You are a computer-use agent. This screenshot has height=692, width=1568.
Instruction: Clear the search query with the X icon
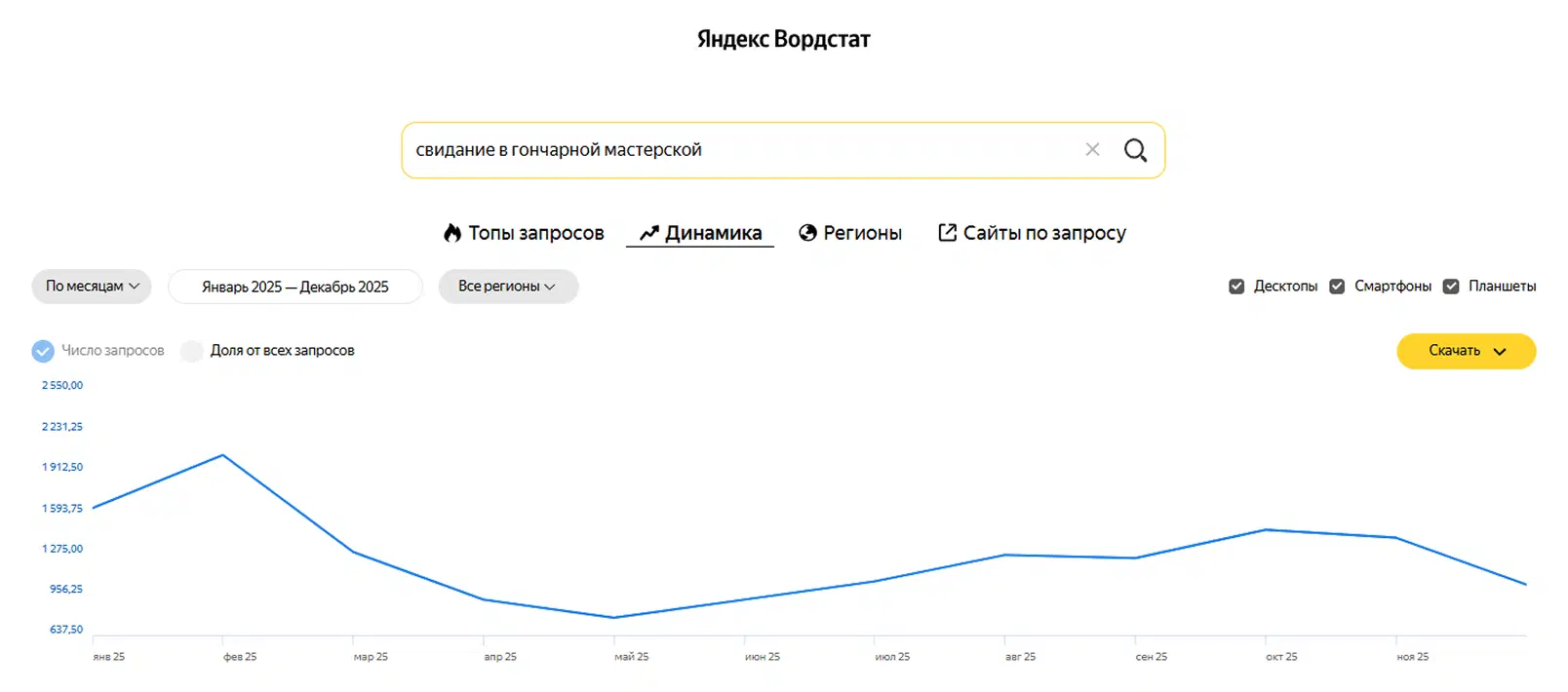(1092, 149)
